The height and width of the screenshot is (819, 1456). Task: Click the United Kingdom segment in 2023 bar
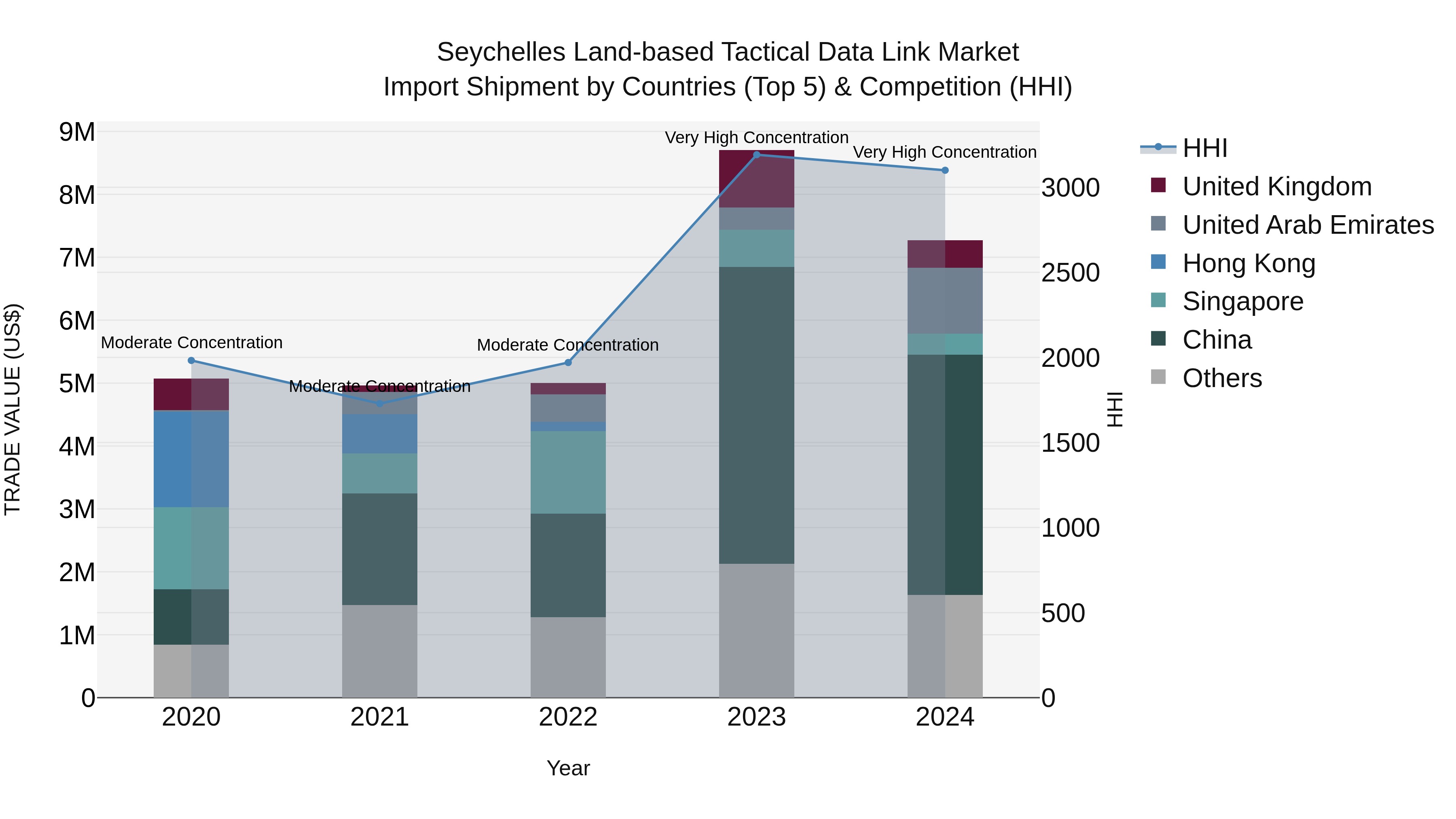756,179
